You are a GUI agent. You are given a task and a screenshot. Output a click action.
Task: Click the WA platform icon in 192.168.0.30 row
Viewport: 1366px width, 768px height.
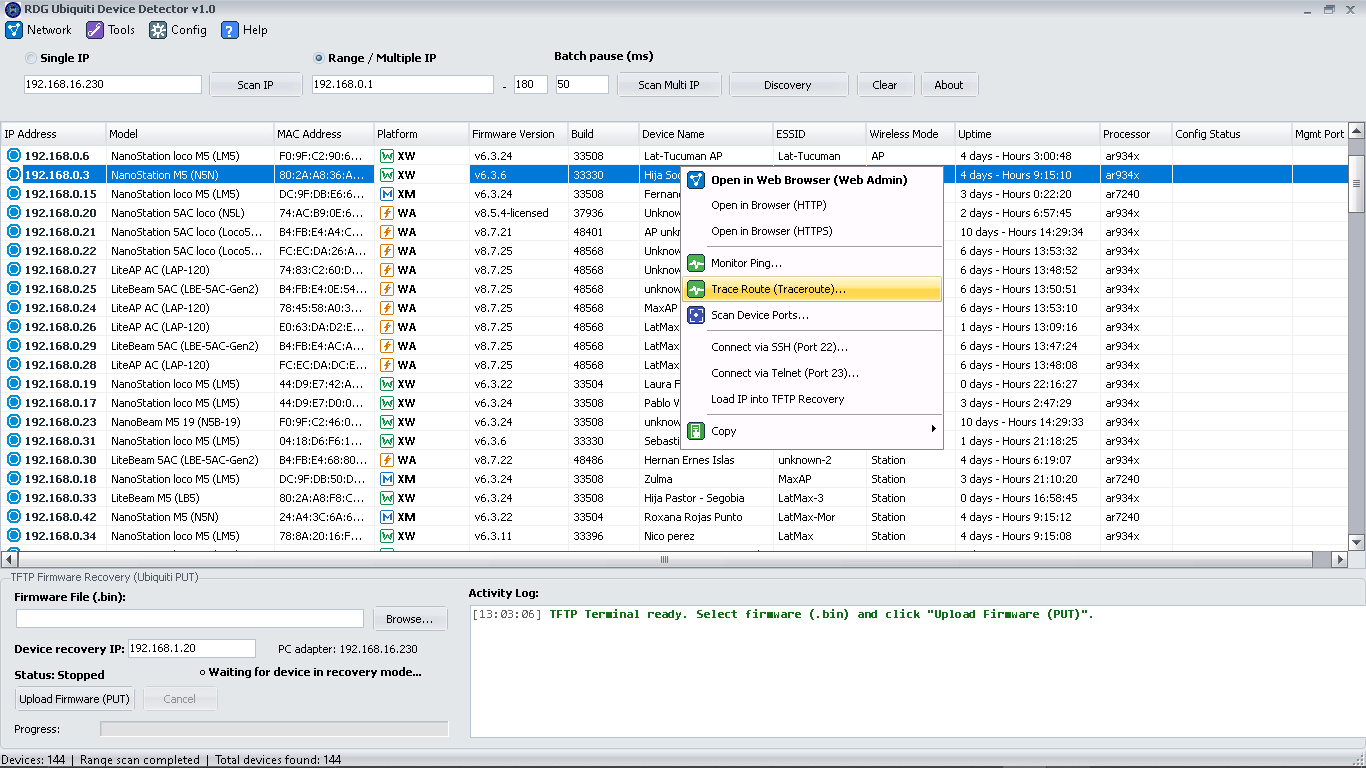[x=387, y=460]
